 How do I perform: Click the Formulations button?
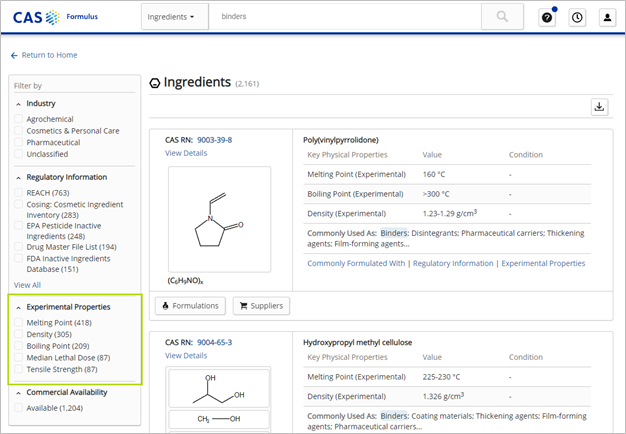(190, 306)
